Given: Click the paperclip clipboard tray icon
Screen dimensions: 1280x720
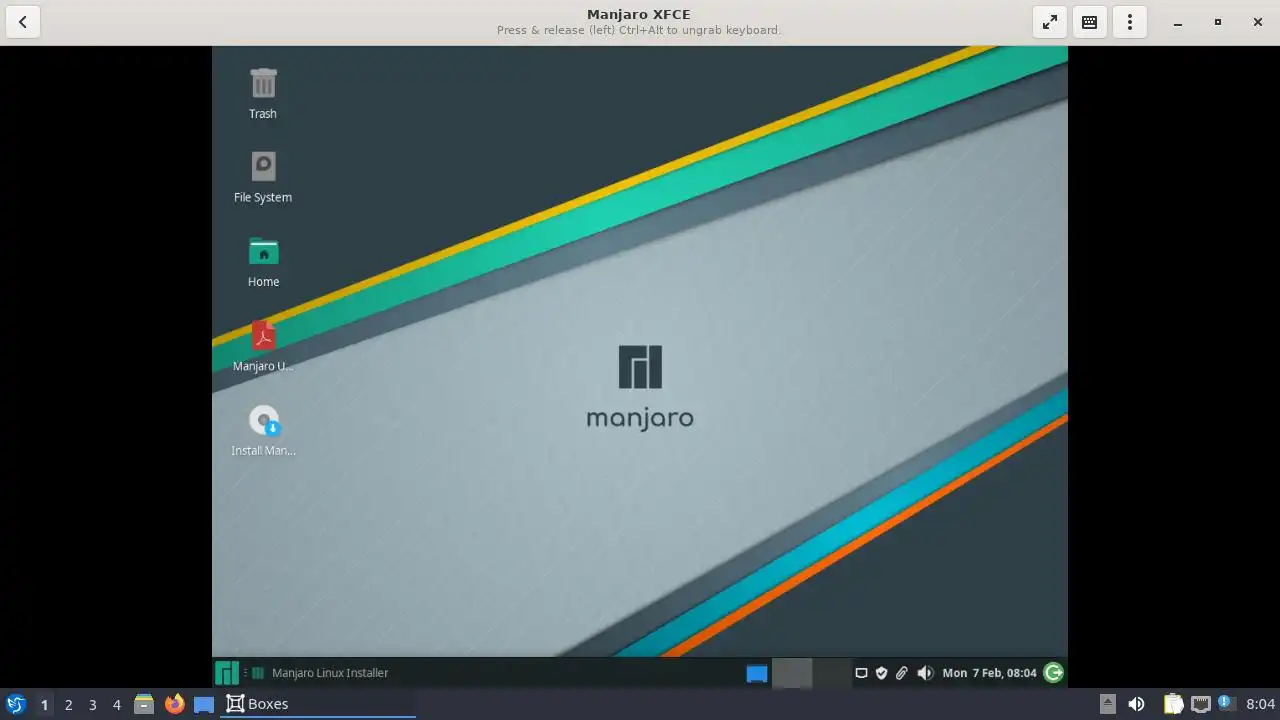Looking at the screenshot, I should 901,673.
